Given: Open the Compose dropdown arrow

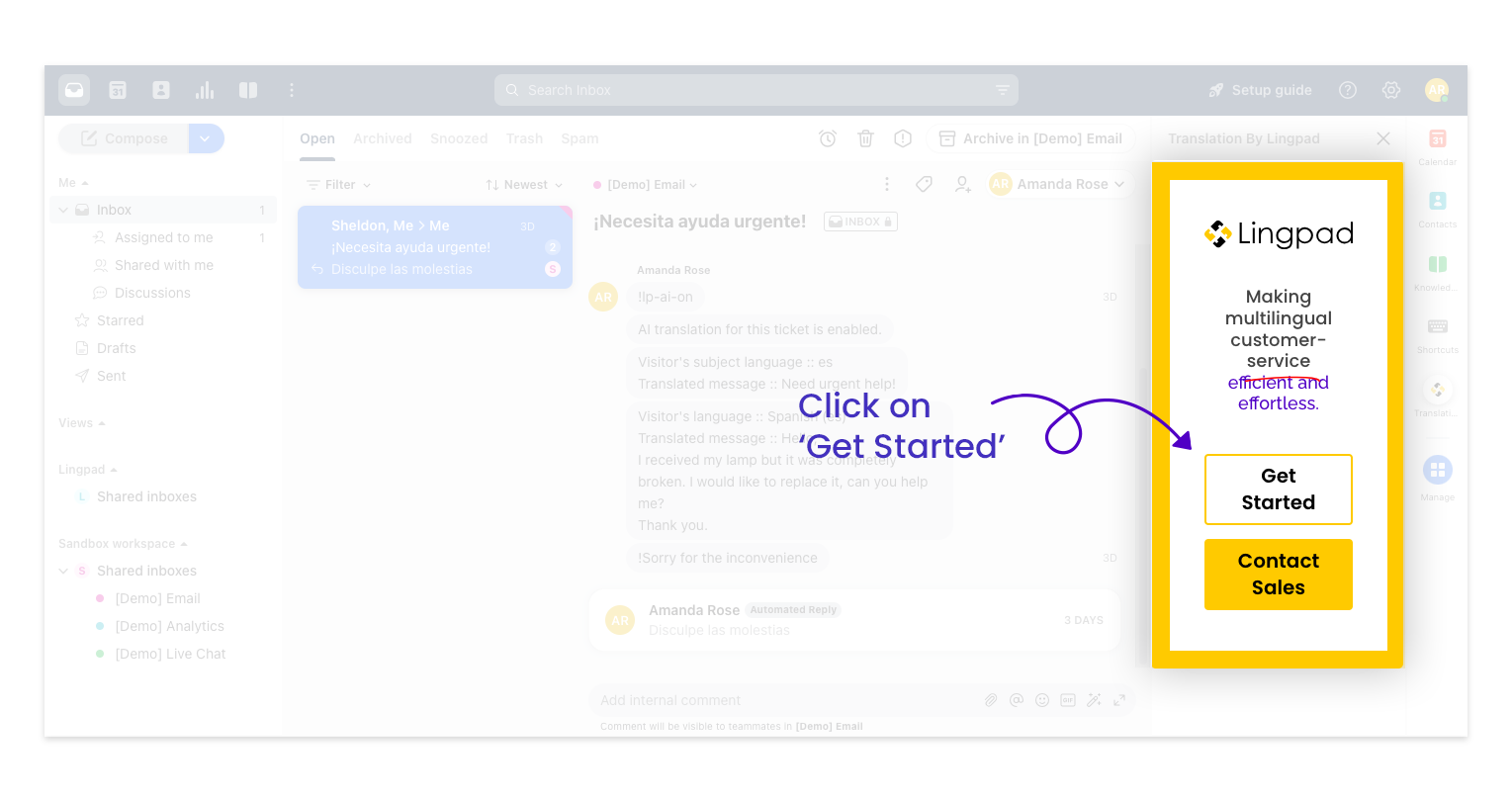Looking at the screenshot, I should (206, 138).
